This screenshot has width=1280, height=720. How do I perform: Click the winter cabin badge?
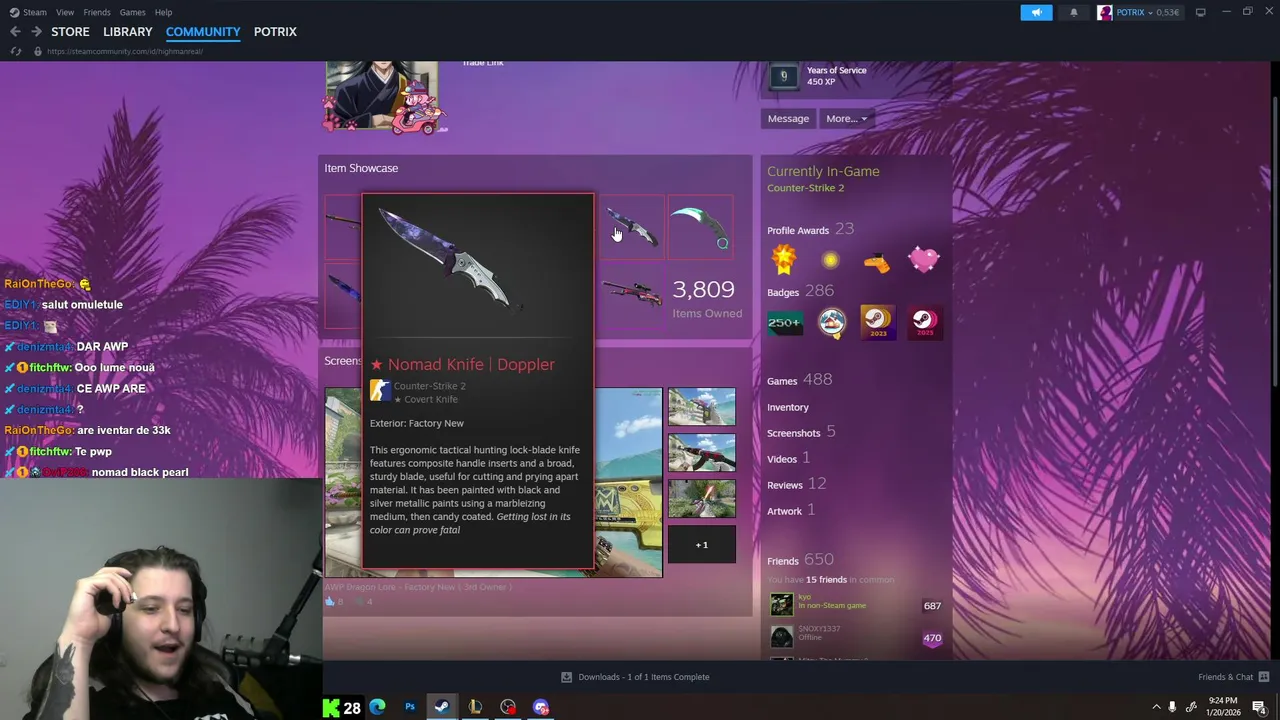pyautogui.click(x=831, y=322)
